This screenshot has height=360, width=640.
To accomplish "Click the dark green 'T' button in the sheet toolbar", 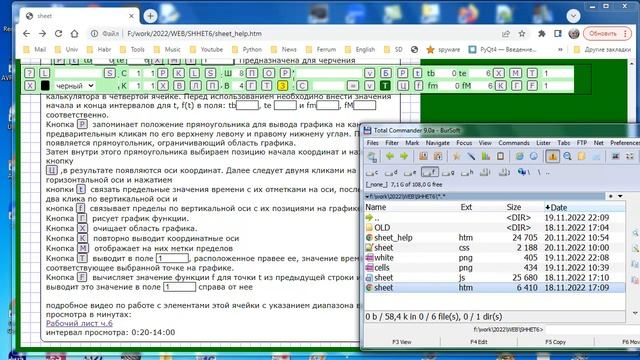I will tap(385, 86).
